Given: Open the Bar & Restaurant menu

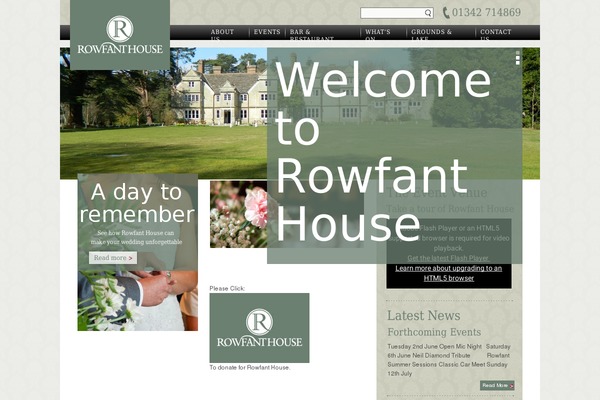Looking at the screenshot, I should [311, 34].
